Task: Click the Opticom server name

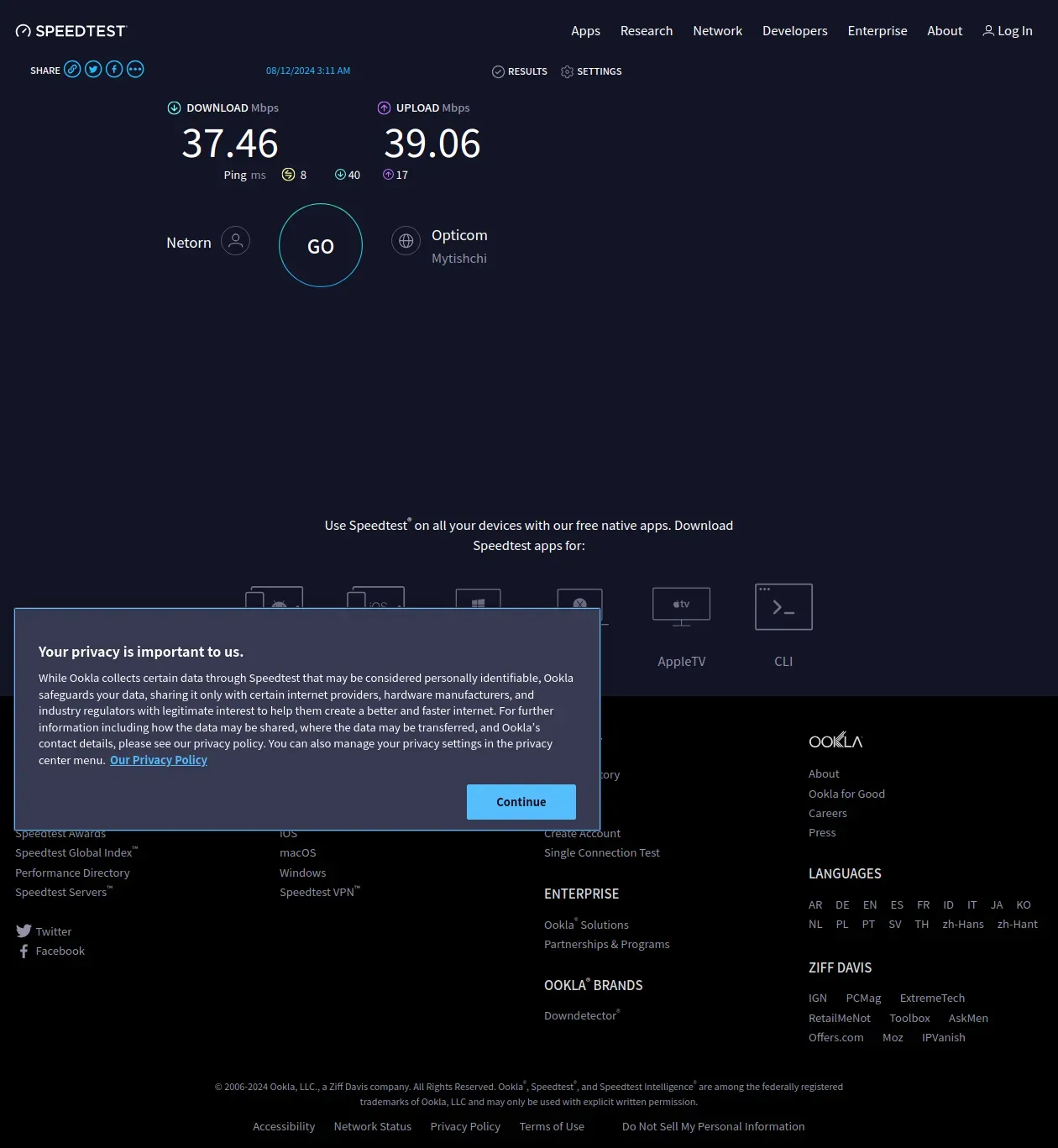Action: click(459, 235)
